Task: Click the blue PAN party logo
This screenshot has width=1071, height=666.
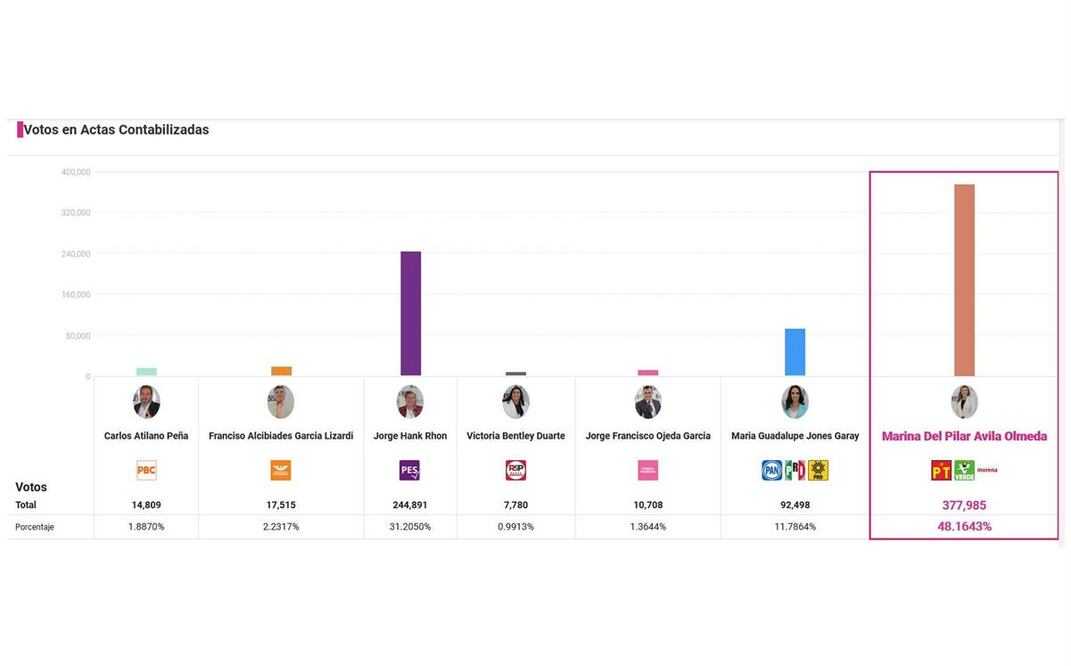Action: (x=772, y=470)
